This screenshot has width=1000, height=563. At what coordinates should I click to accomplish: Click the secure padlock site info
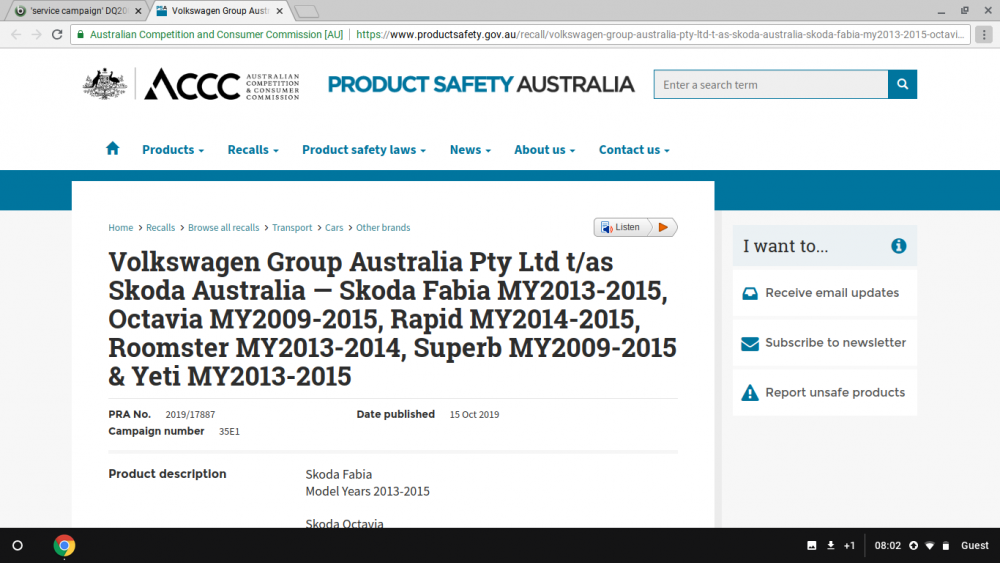[x=80, y=34]
